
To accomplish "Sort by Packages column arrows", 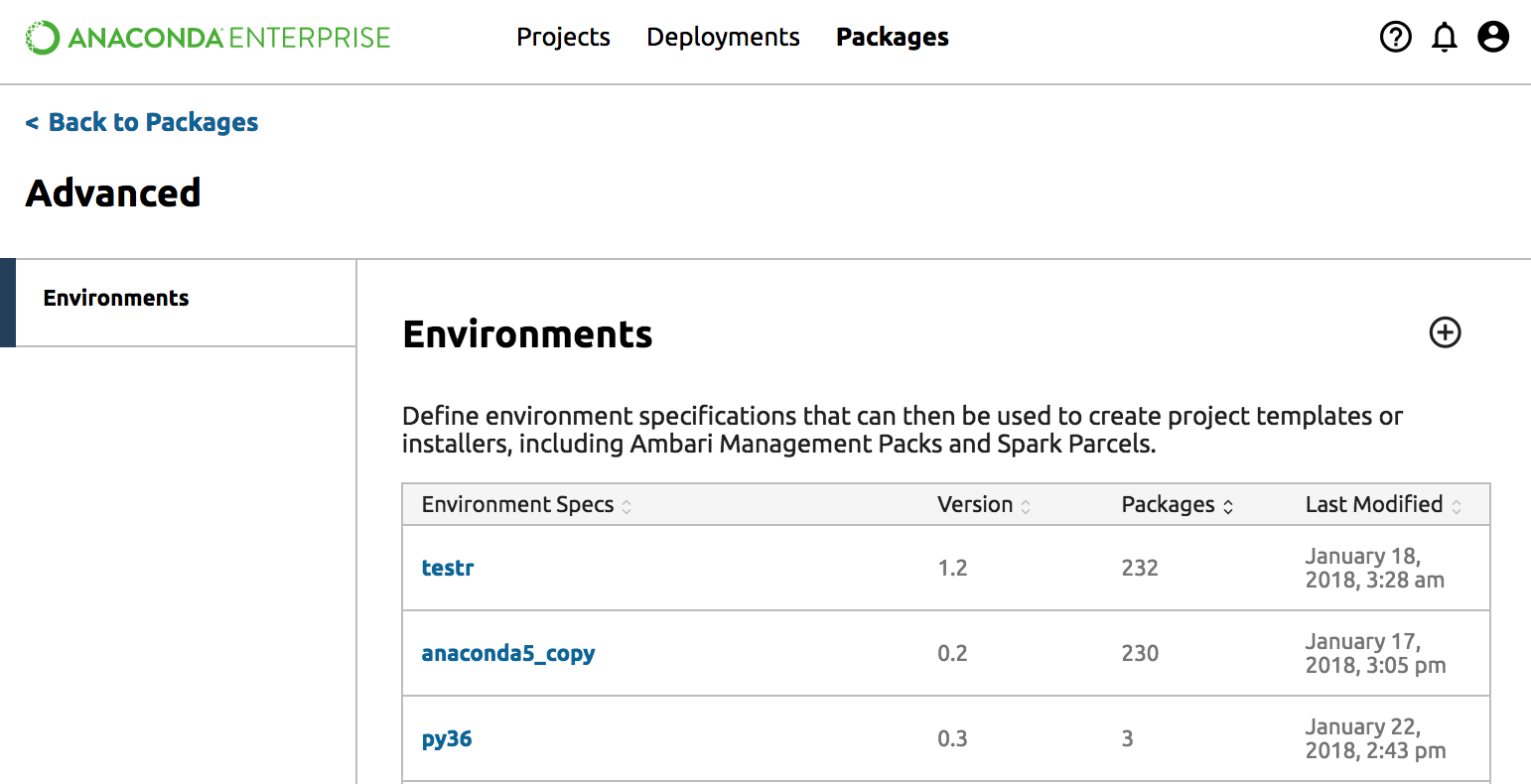I will tap(1228, 506).
